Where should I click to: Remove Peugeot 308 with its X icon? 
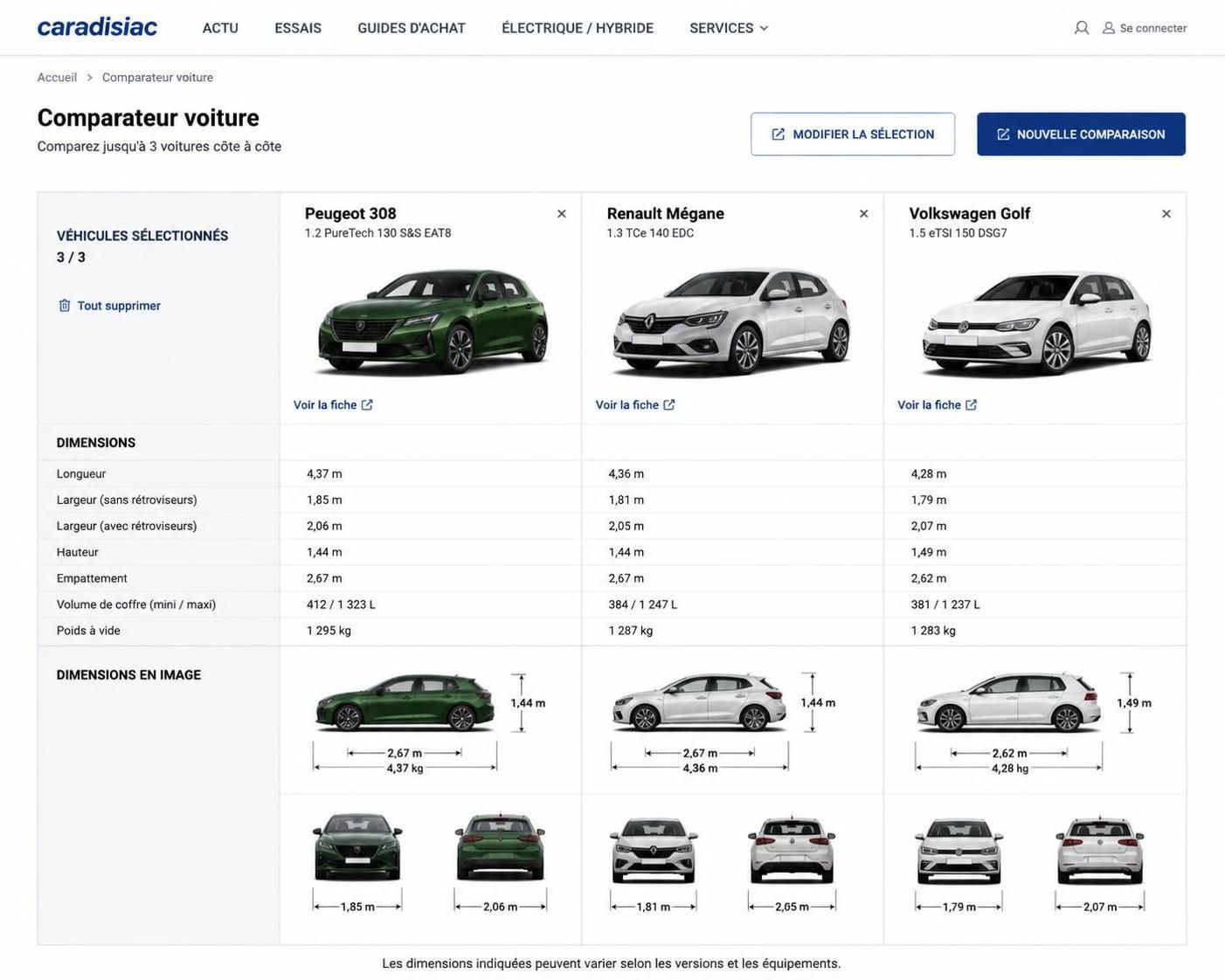pyautogui.click(x=562, y=214)
